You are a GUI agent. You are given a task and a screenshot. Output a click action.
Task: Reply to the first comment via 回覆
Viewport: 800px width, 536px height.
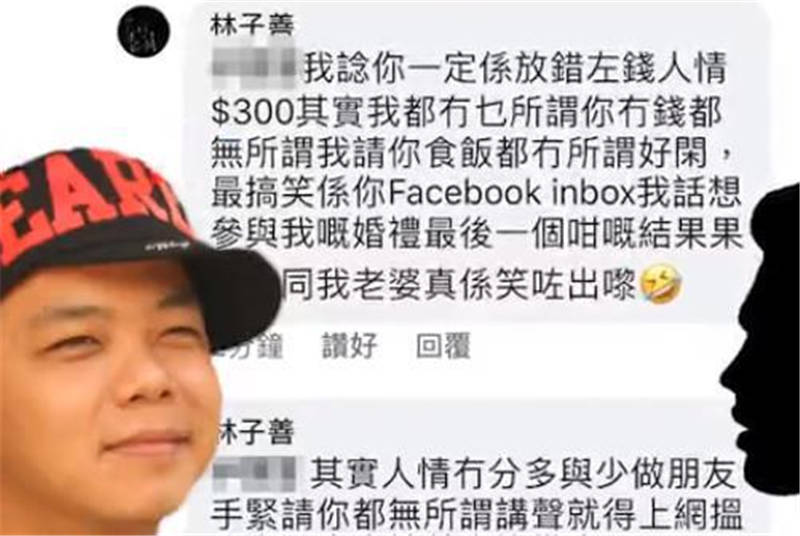[442, 346]
